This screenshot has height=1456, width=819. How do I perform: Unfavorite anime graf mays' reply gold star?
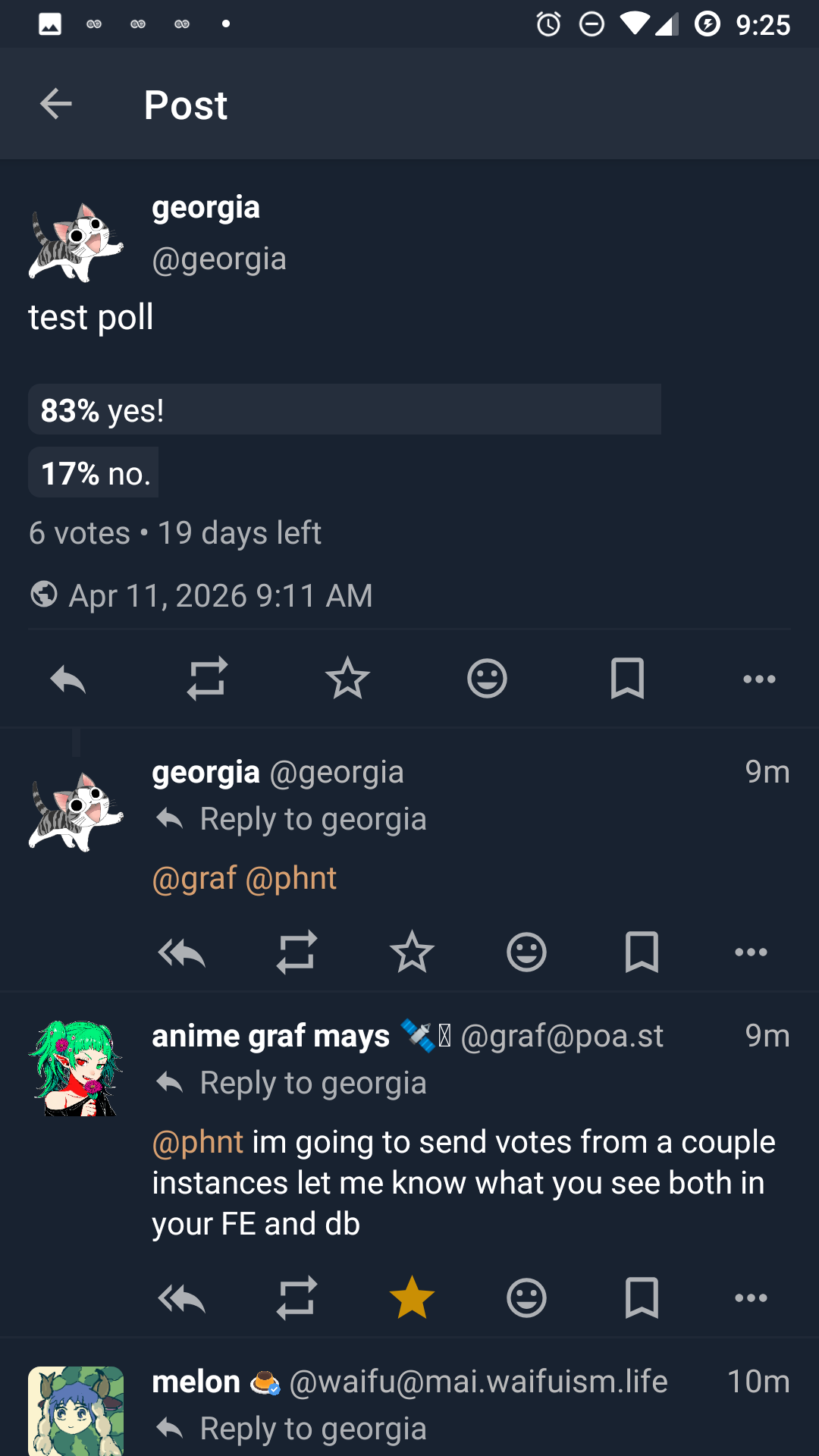pos(412,1298)
